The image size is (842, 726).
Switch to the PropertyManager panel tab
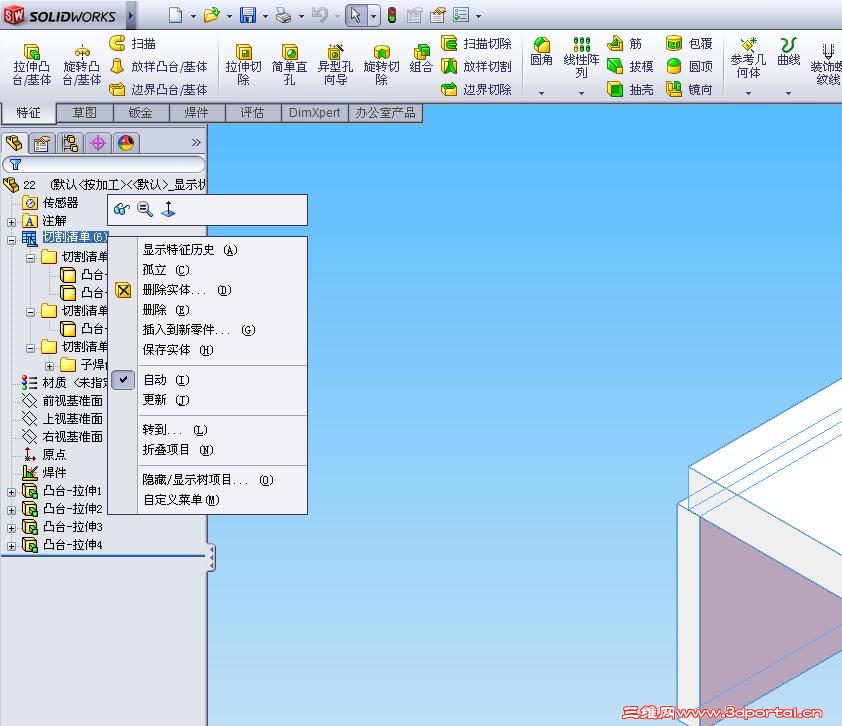[x=42, y=143]
